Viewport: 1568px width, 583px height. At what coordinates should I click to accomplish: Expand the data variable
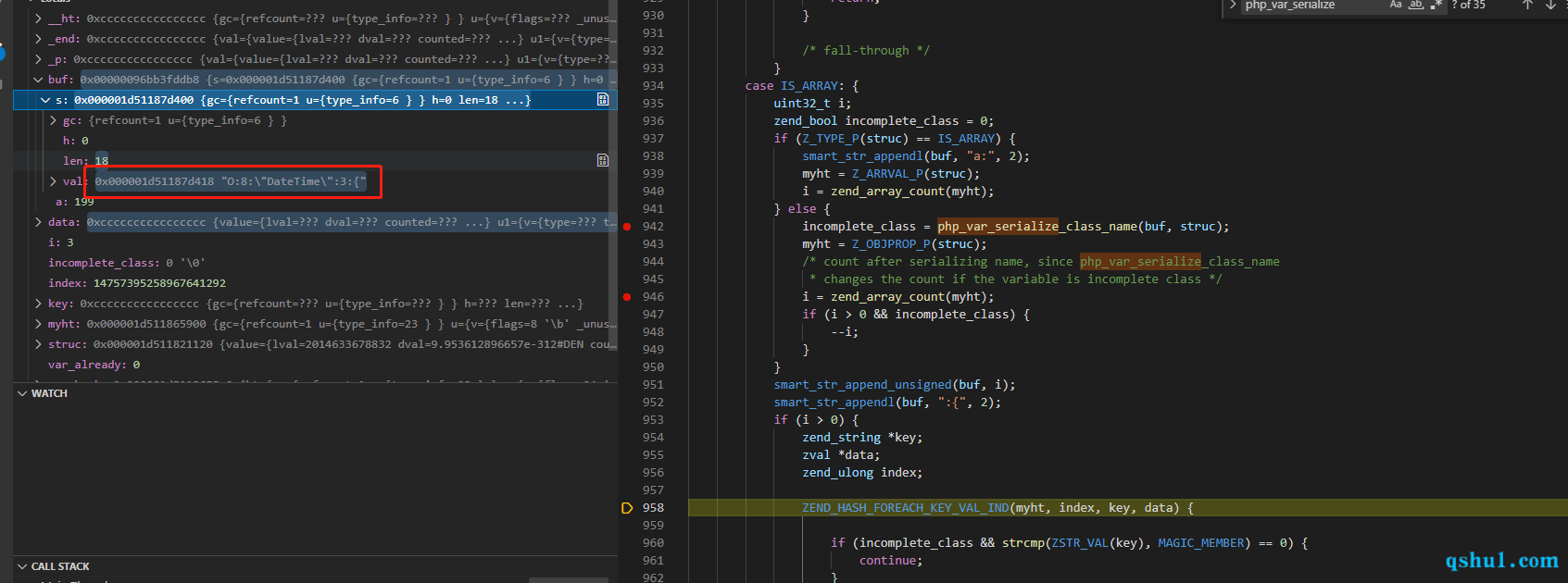[x=38, y=222]
